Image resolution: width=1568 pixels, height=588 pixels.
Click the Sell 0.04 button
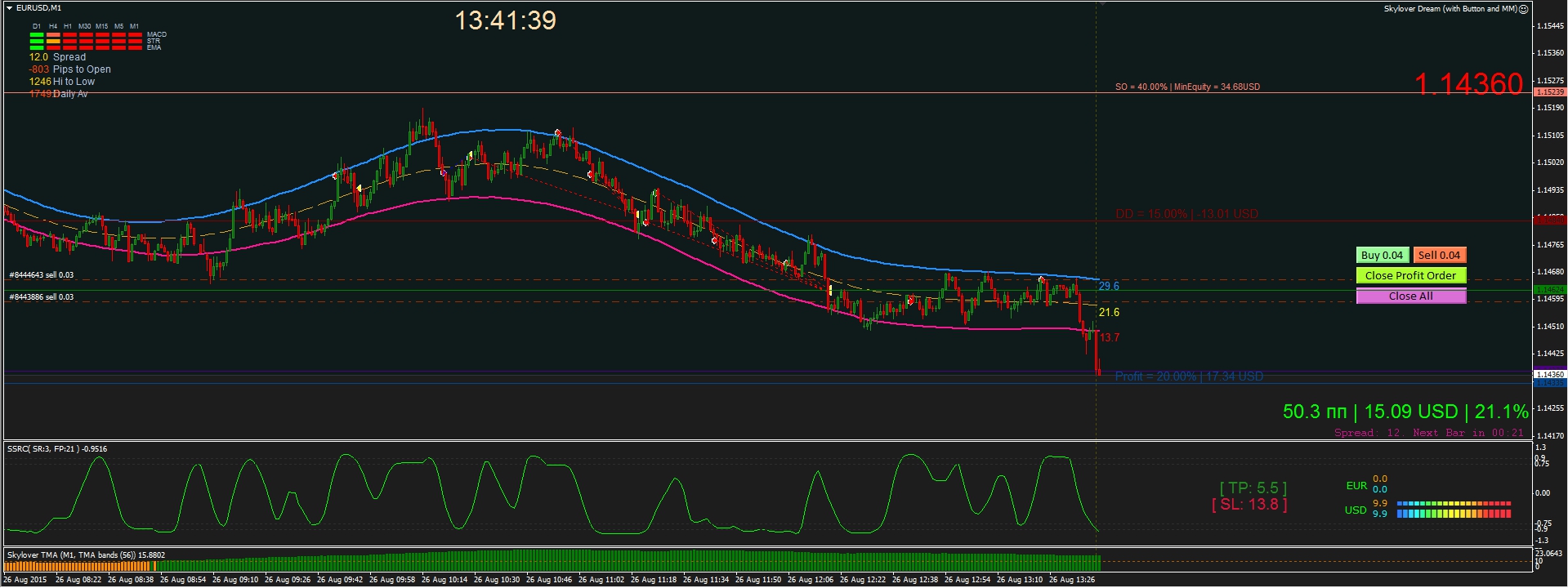[x=1439, y=255]
